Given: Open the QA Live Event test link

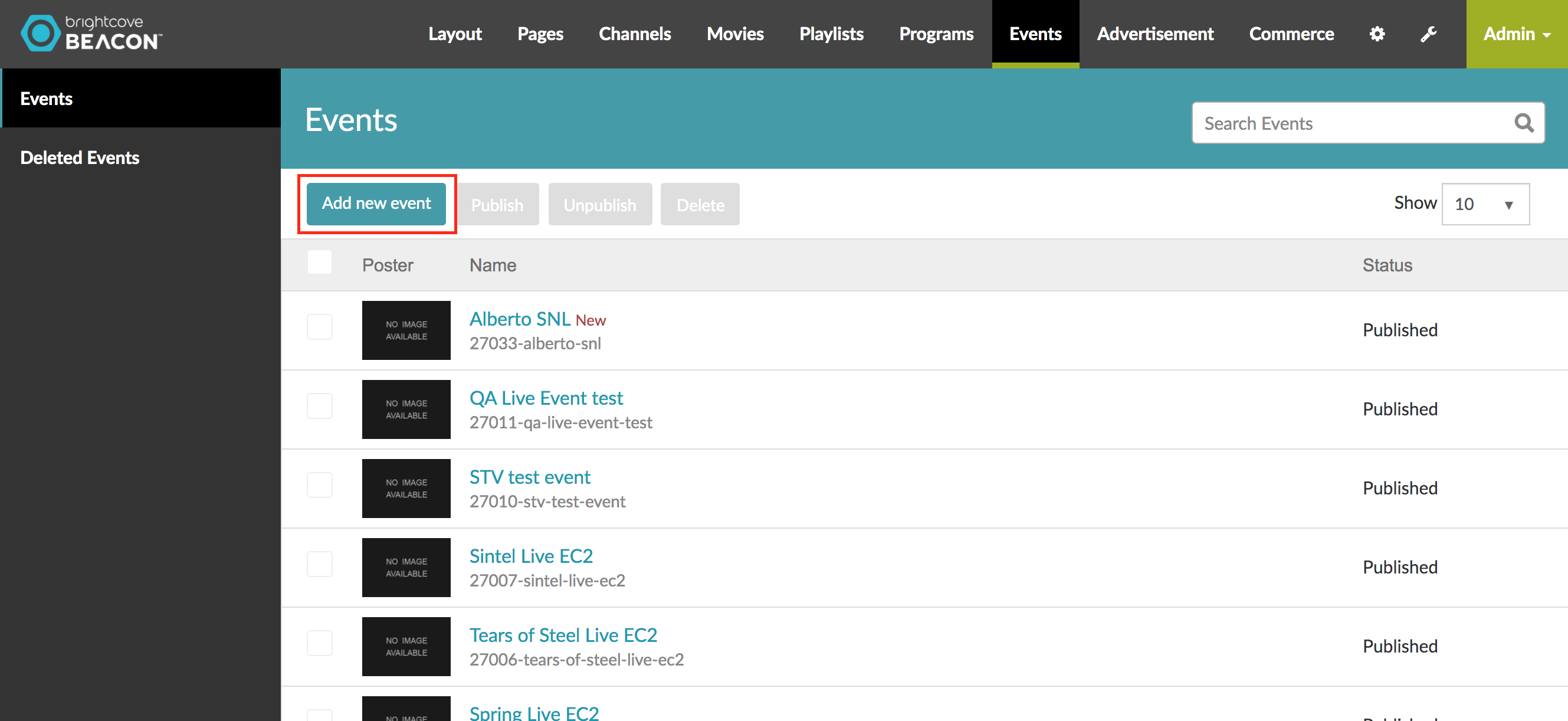Looking at the screenshot, I should [546, 398].
